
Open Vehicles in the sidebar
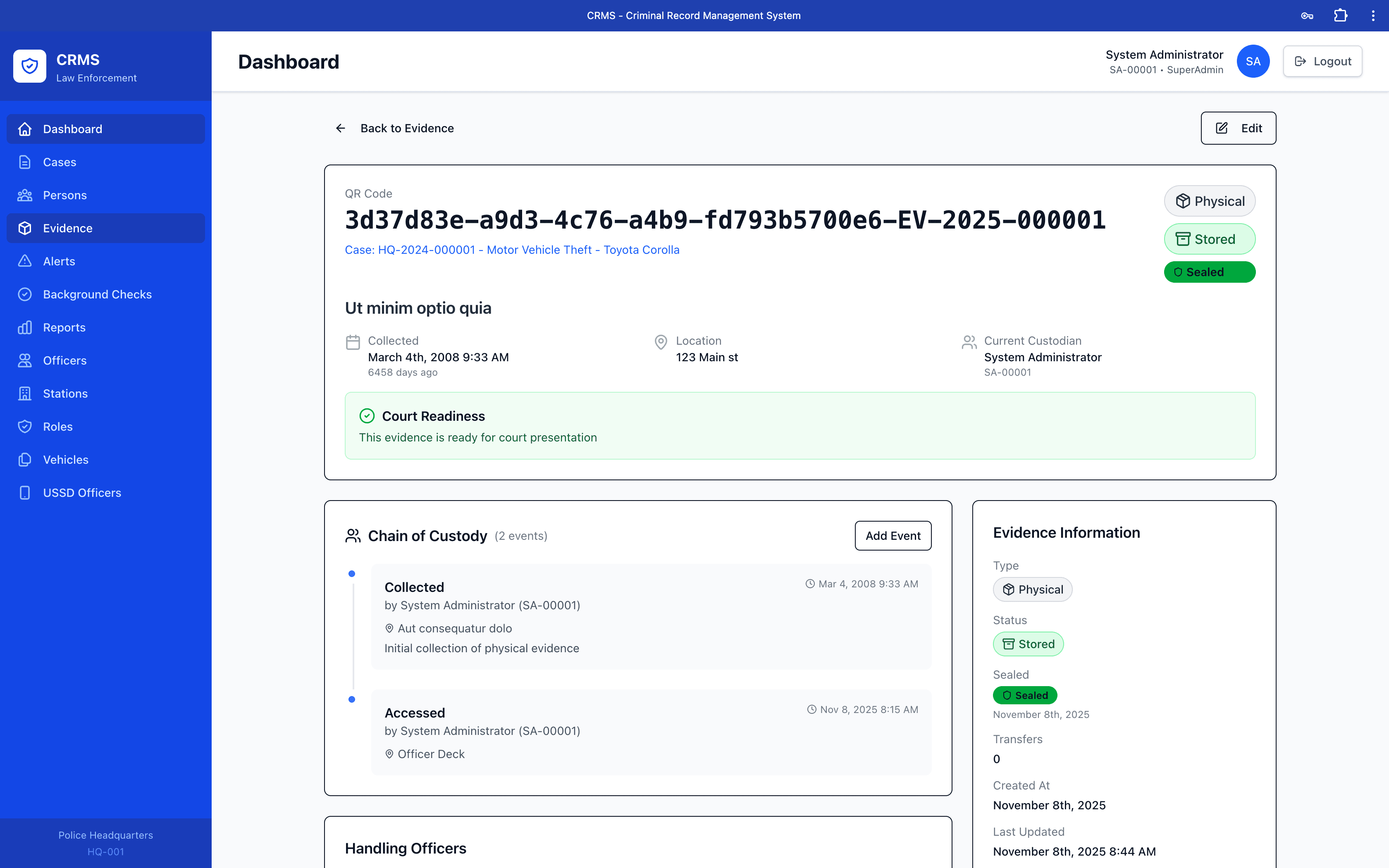(105, 460)
